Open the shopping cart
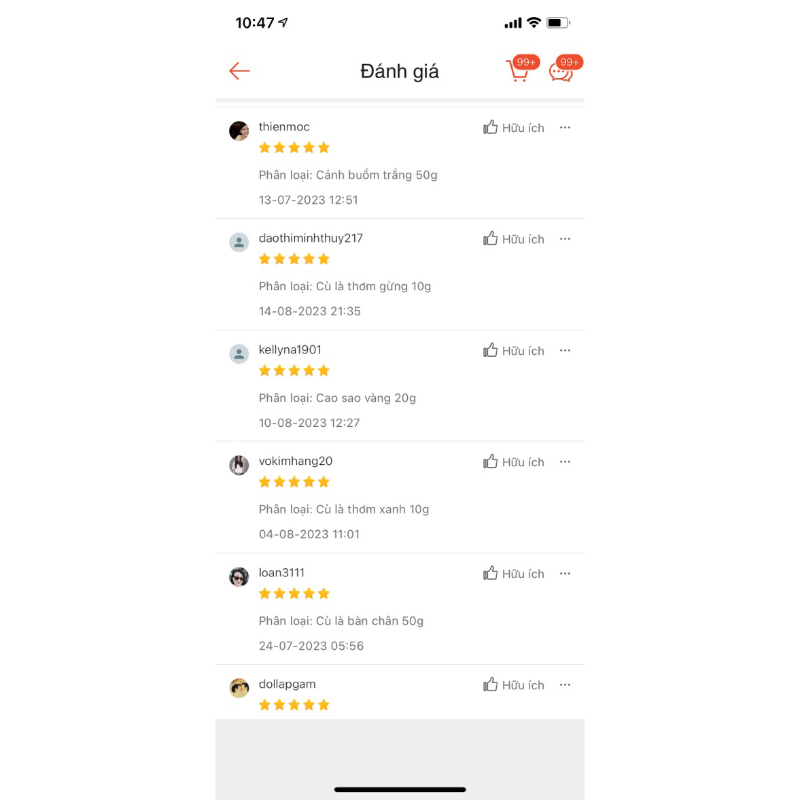800x800 pixels. click(x=518, y=71)
